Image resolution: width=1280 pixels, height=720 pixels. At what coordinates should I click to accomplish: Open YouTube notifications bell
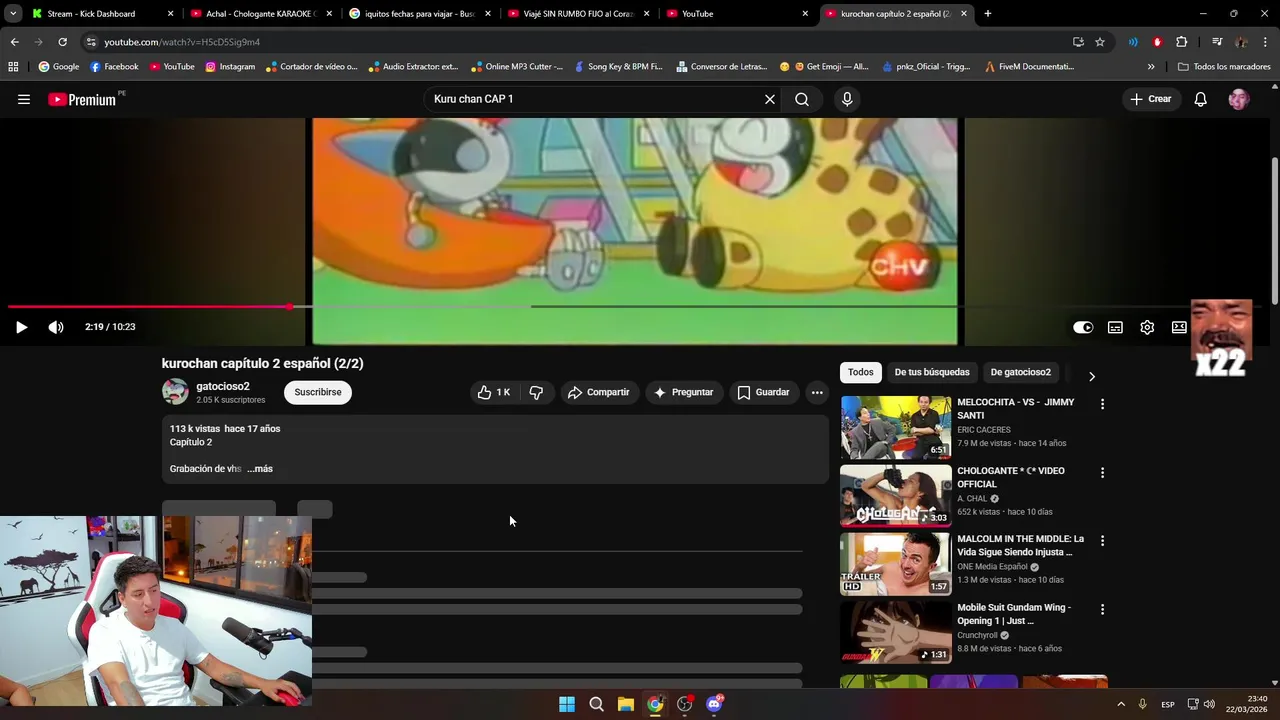[1201, 99]
